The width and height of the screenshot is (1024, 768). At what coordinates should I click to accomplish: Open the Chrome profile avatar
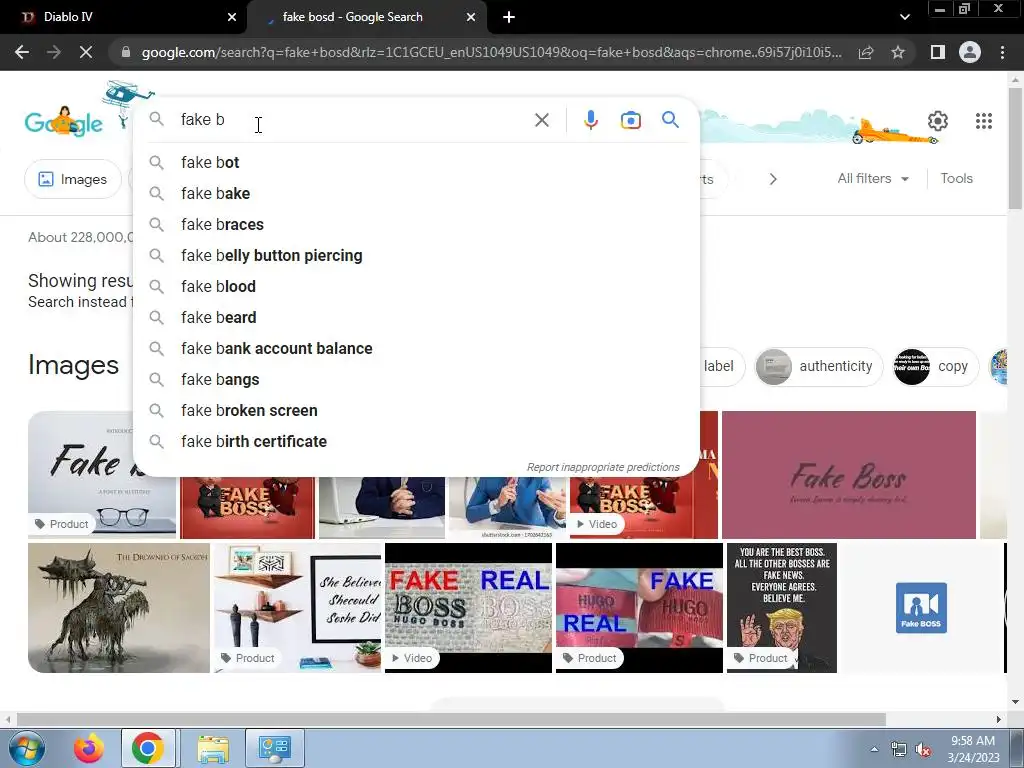pos(970,52)
